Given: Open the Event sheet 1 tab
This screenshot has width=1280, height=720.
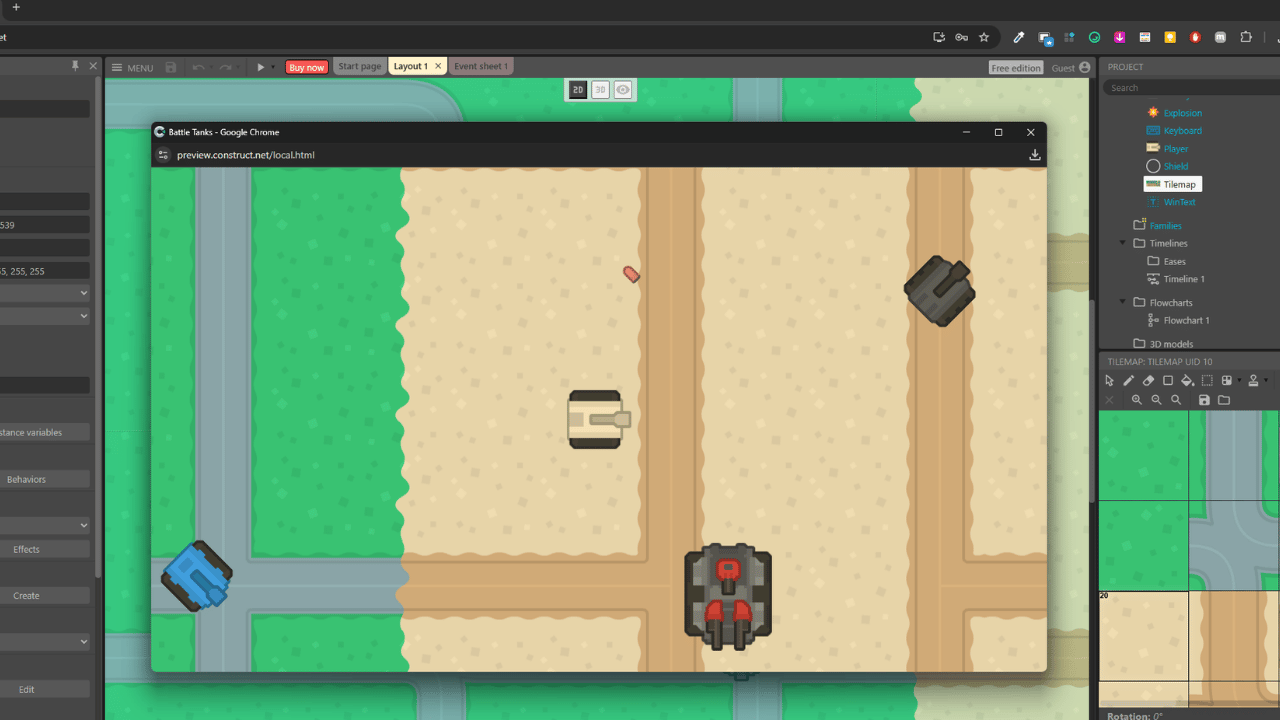Looking at the screenshot, I should 481,66.
